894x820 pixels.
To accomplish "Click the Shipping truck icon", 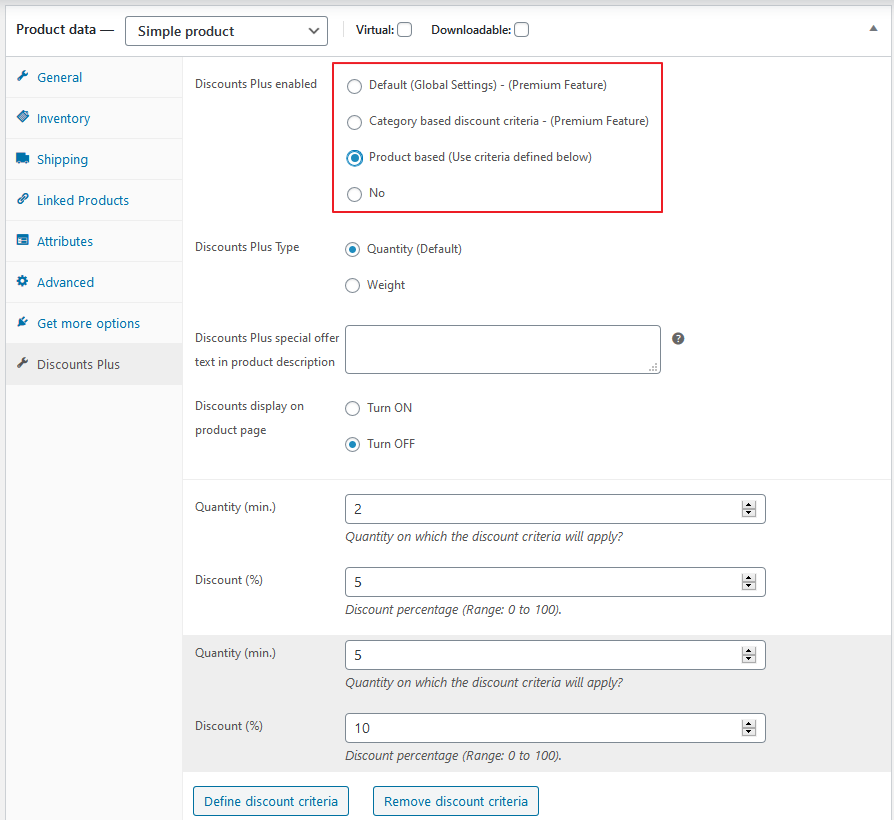I will [x=23, y=158].
